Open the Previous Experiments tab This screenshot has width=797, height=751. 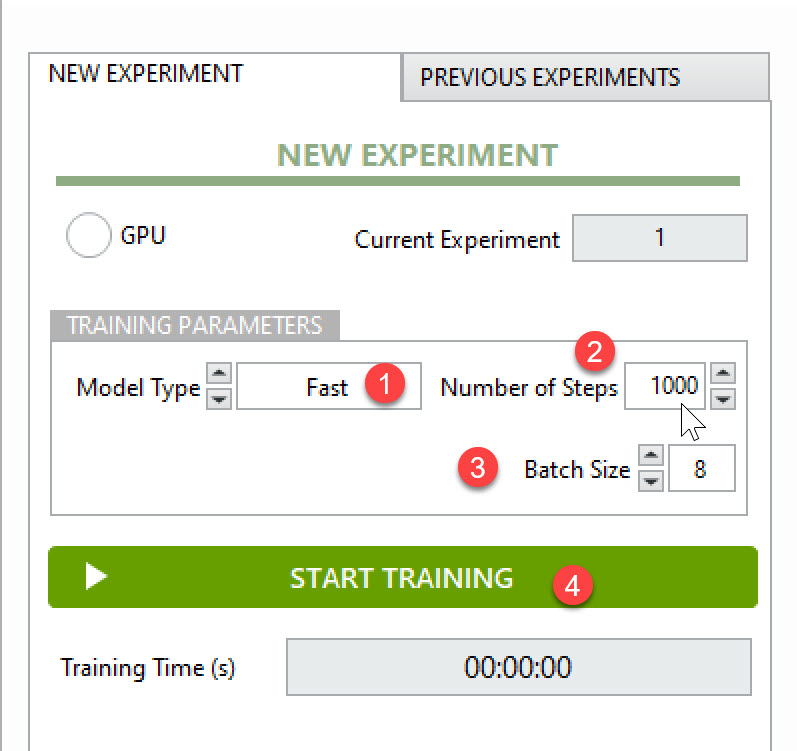tap(550, 77)
